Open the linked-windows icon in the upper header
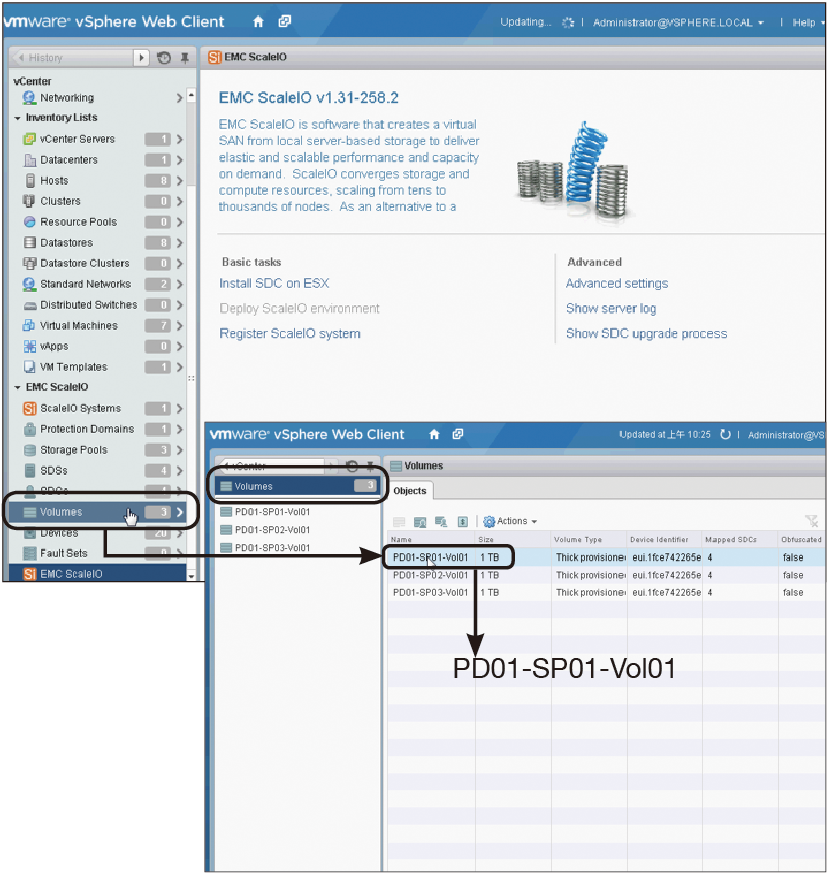830x876 pixels. (x=285, y=22)
